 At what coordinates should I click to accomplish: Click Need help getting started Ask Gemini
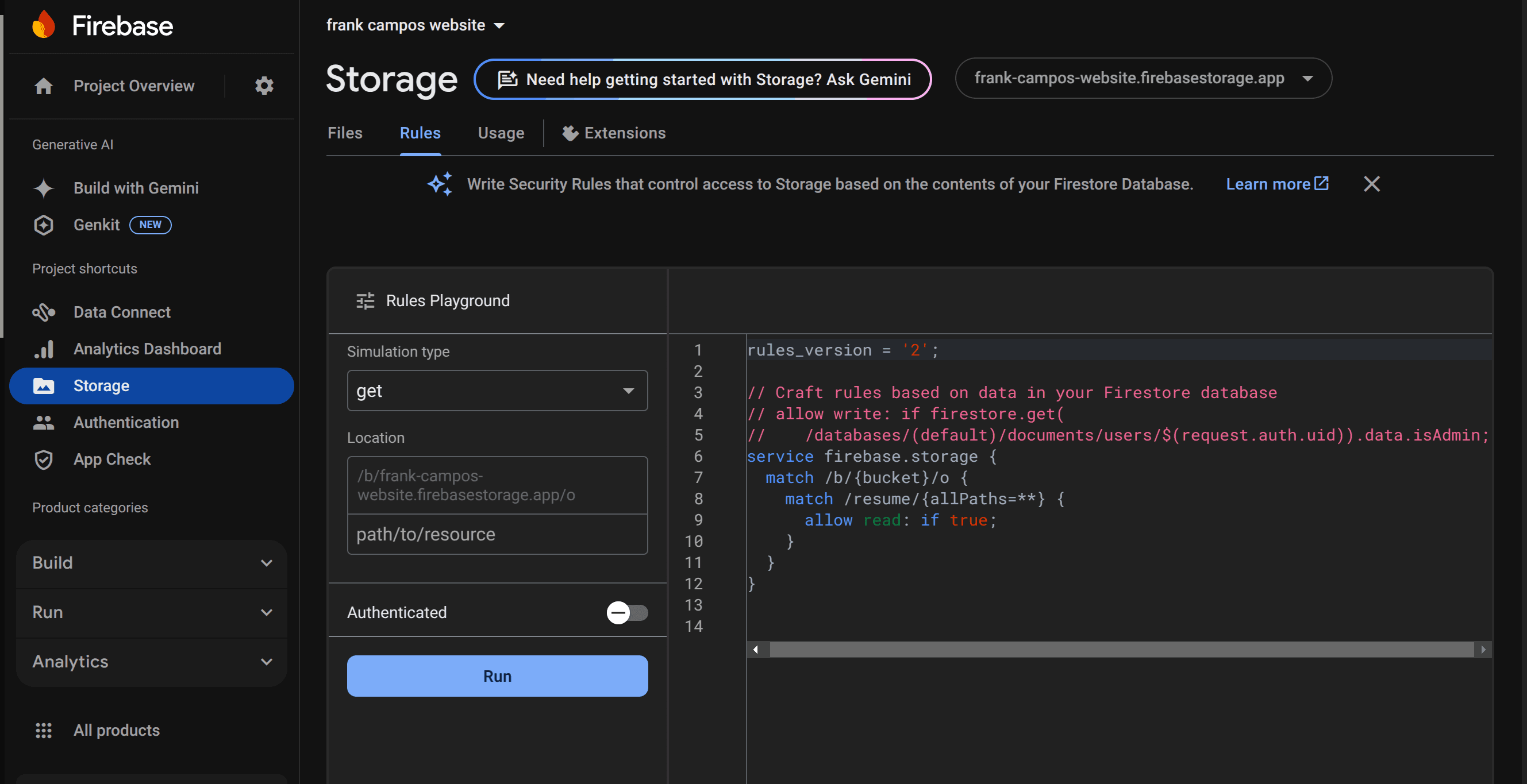(702, 79)
